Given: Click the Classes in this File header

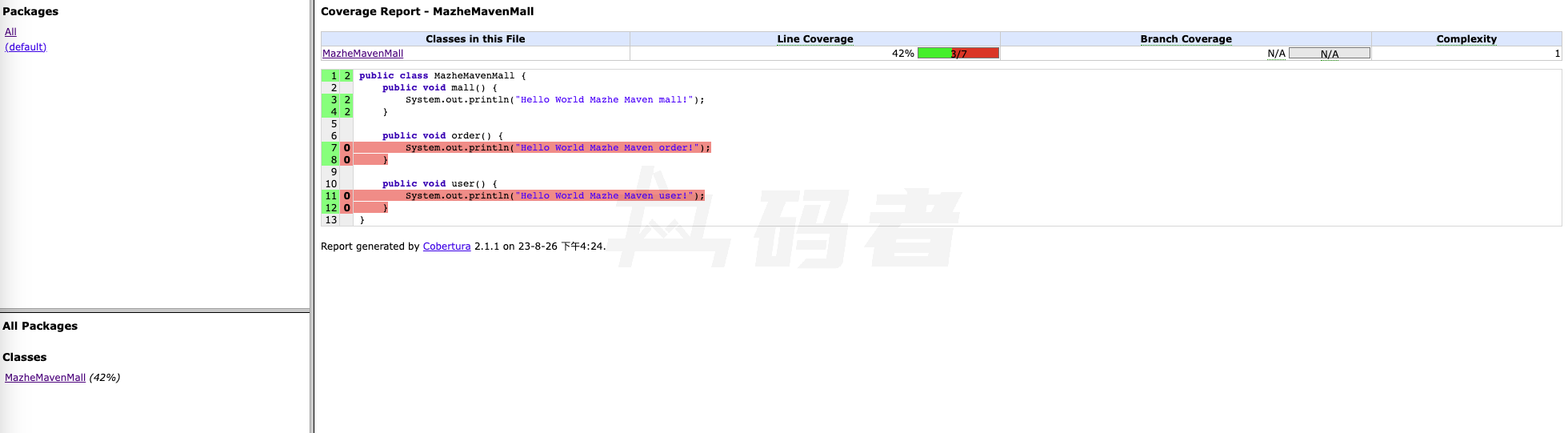Looking at the screenshot, I should tap(475, 39).
